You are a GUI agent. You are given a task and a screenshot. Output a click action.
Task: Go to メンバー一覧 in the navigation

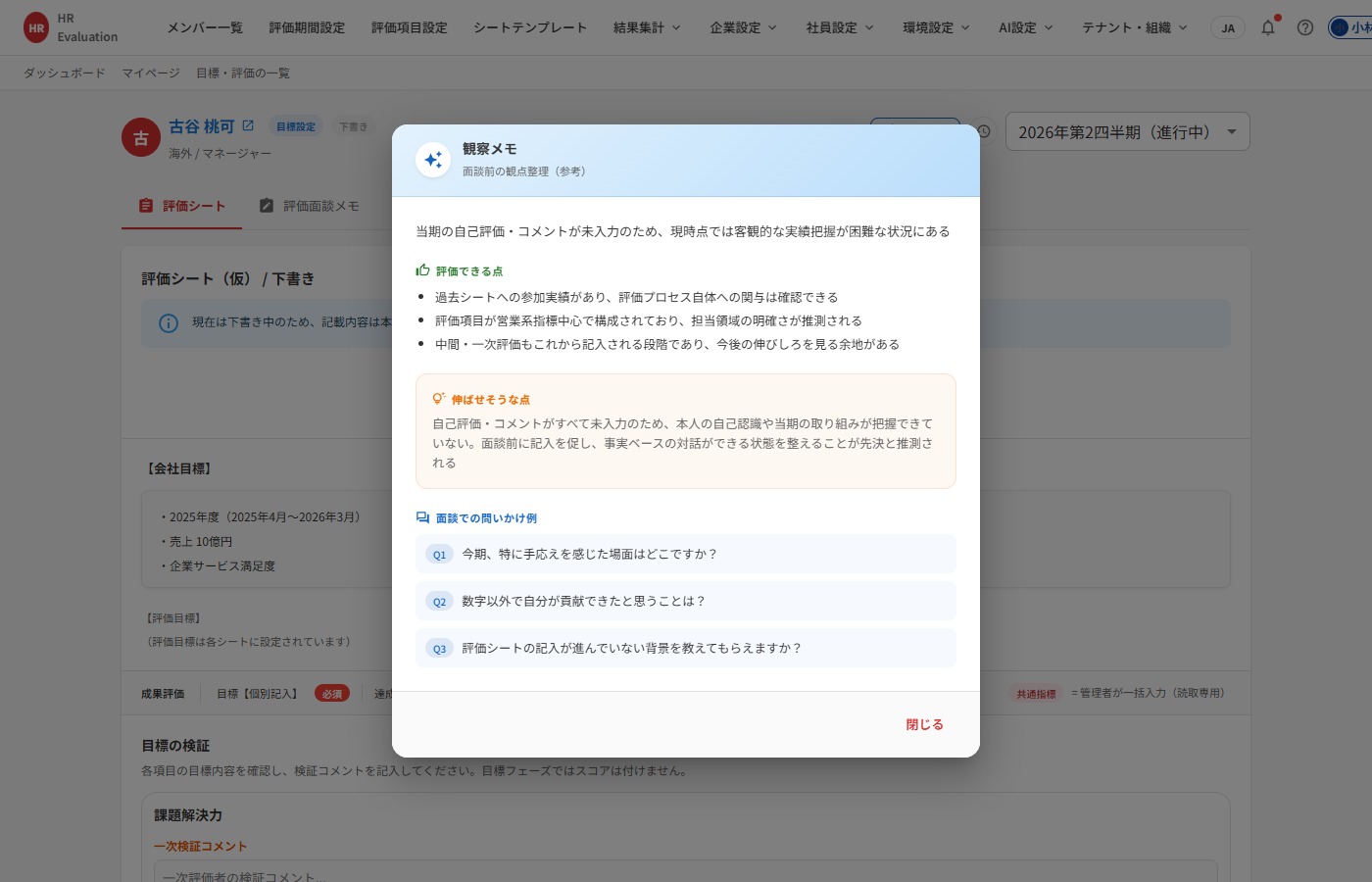(x=205, y=27)
